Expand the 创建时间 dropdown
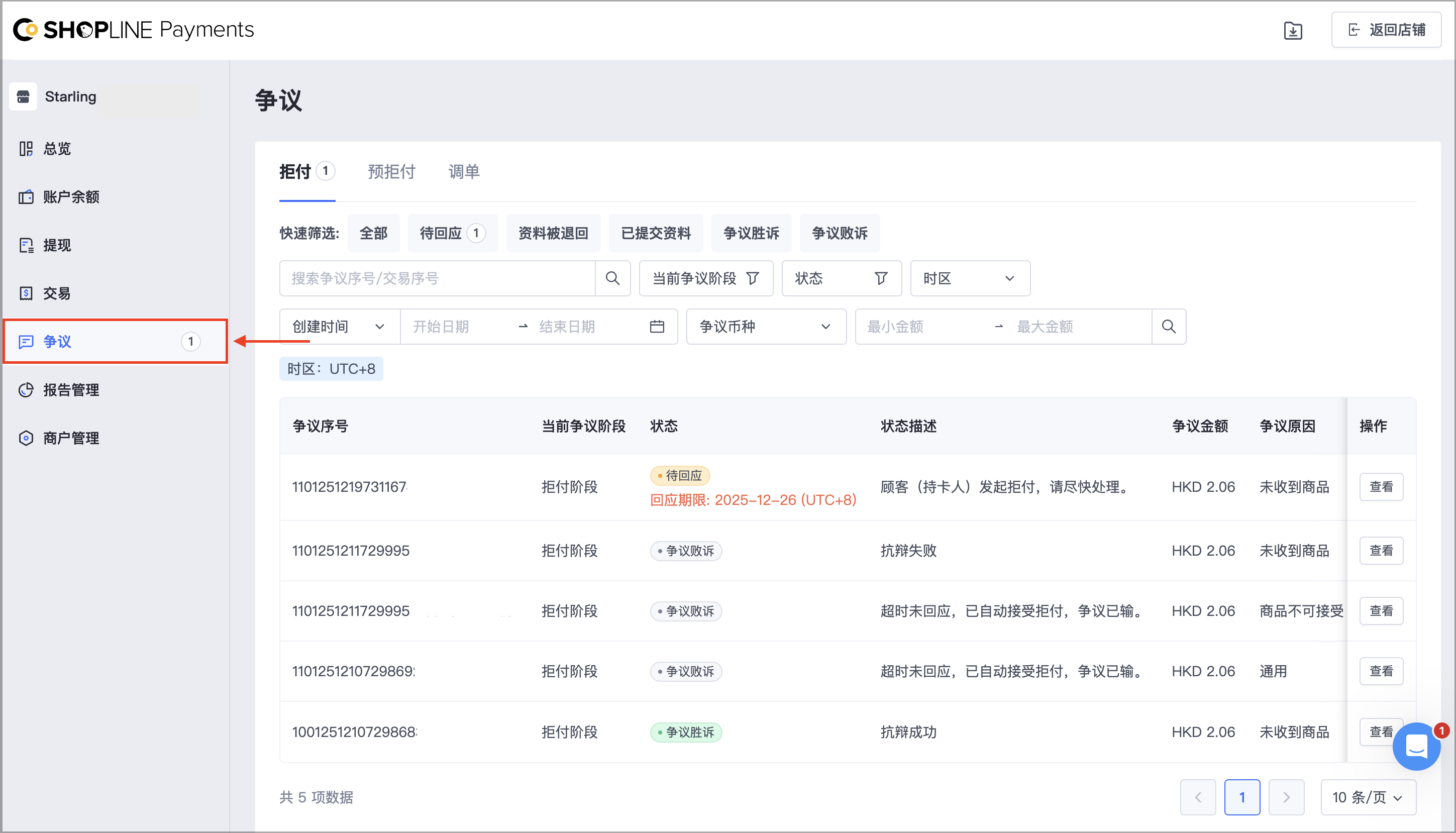The width and height of the screenshot is (1456, 833). point(339,327)
